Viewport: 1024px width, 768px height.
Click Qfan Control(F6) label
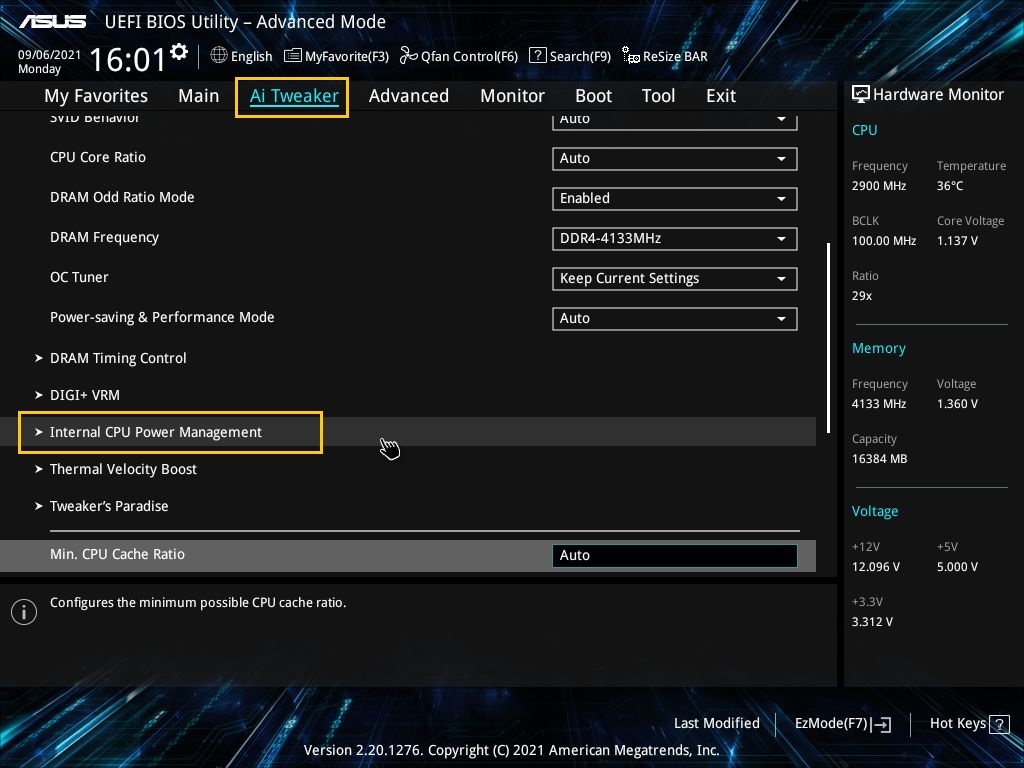tap(469, 57)
